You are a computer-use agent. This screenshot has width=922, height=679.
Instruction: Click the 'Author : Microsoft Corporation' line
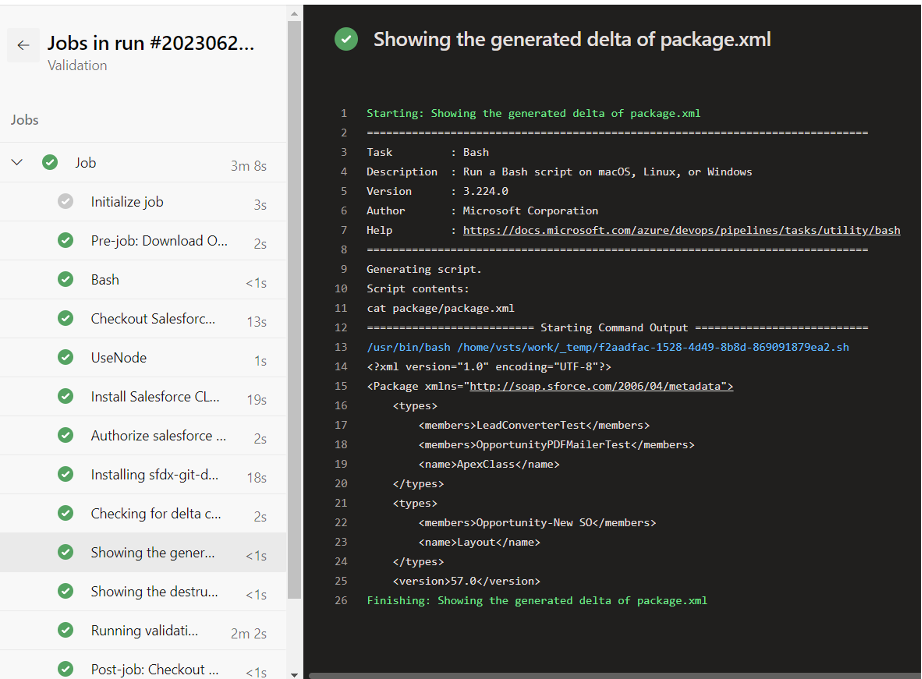482,210
